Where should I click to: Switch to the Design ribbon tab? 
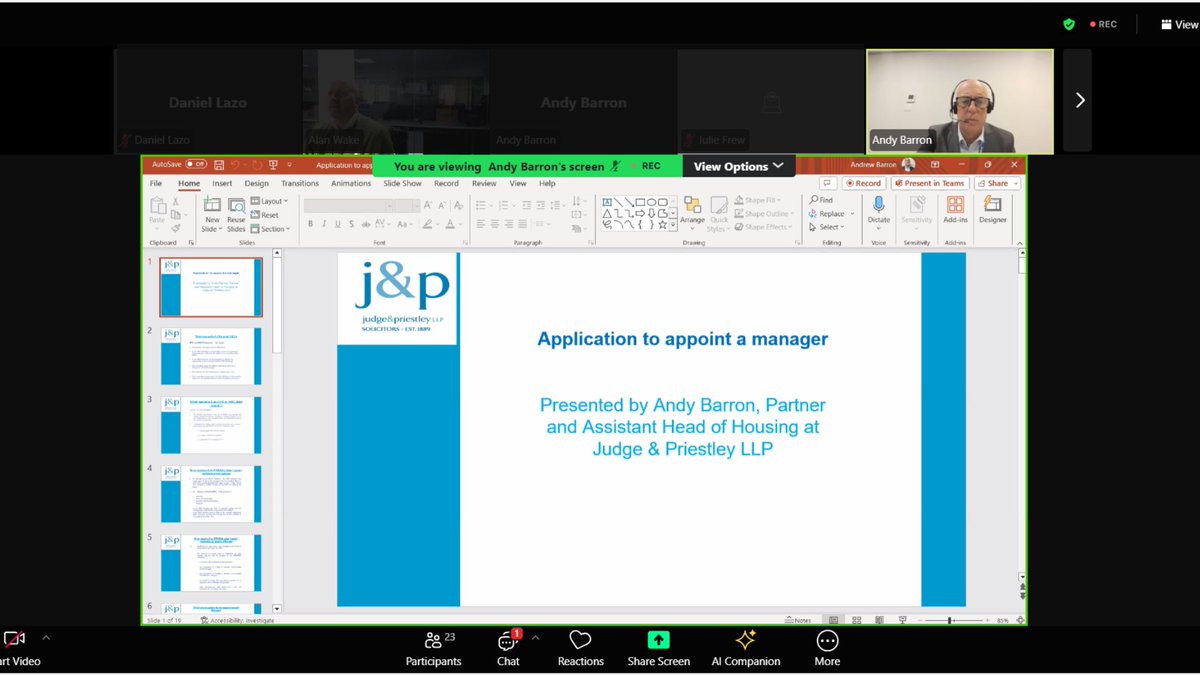256,184
